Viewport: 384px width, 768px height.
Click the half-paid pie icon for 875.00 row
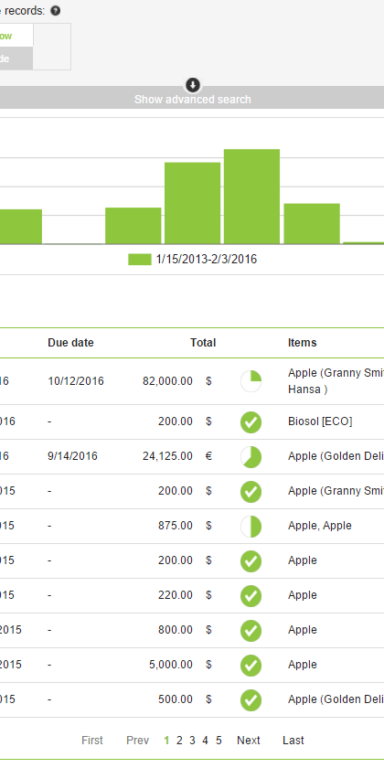click(251, 527)
